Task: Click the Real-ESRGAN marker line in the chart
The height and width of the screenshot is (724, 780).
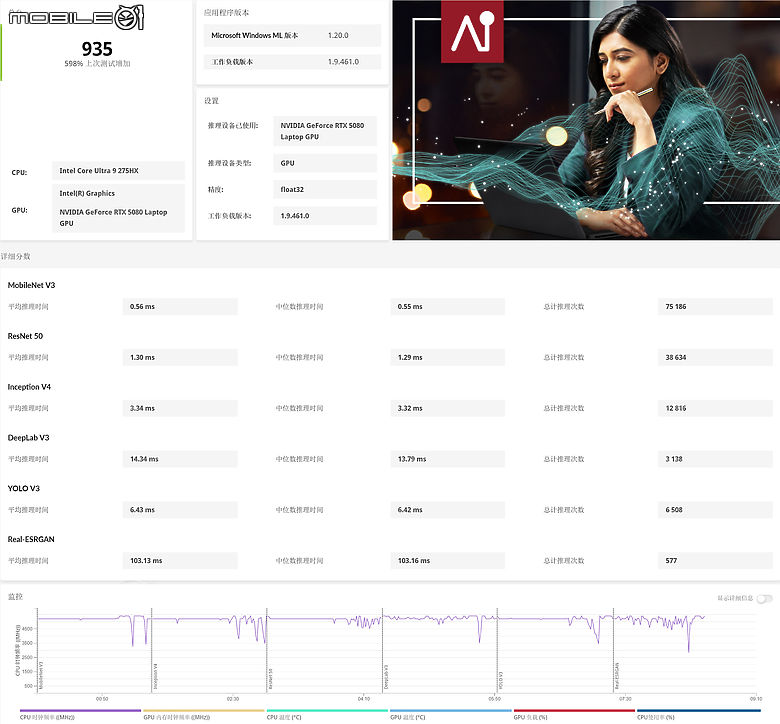Action: tap(613, 650)
